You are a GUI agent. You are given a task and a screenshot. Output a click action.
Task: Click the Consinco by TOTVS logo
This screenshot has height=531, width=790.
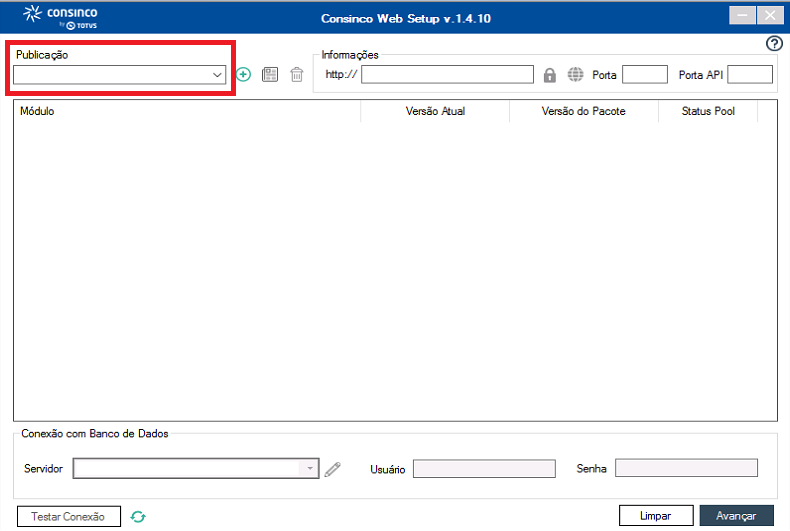coord(60,17)
